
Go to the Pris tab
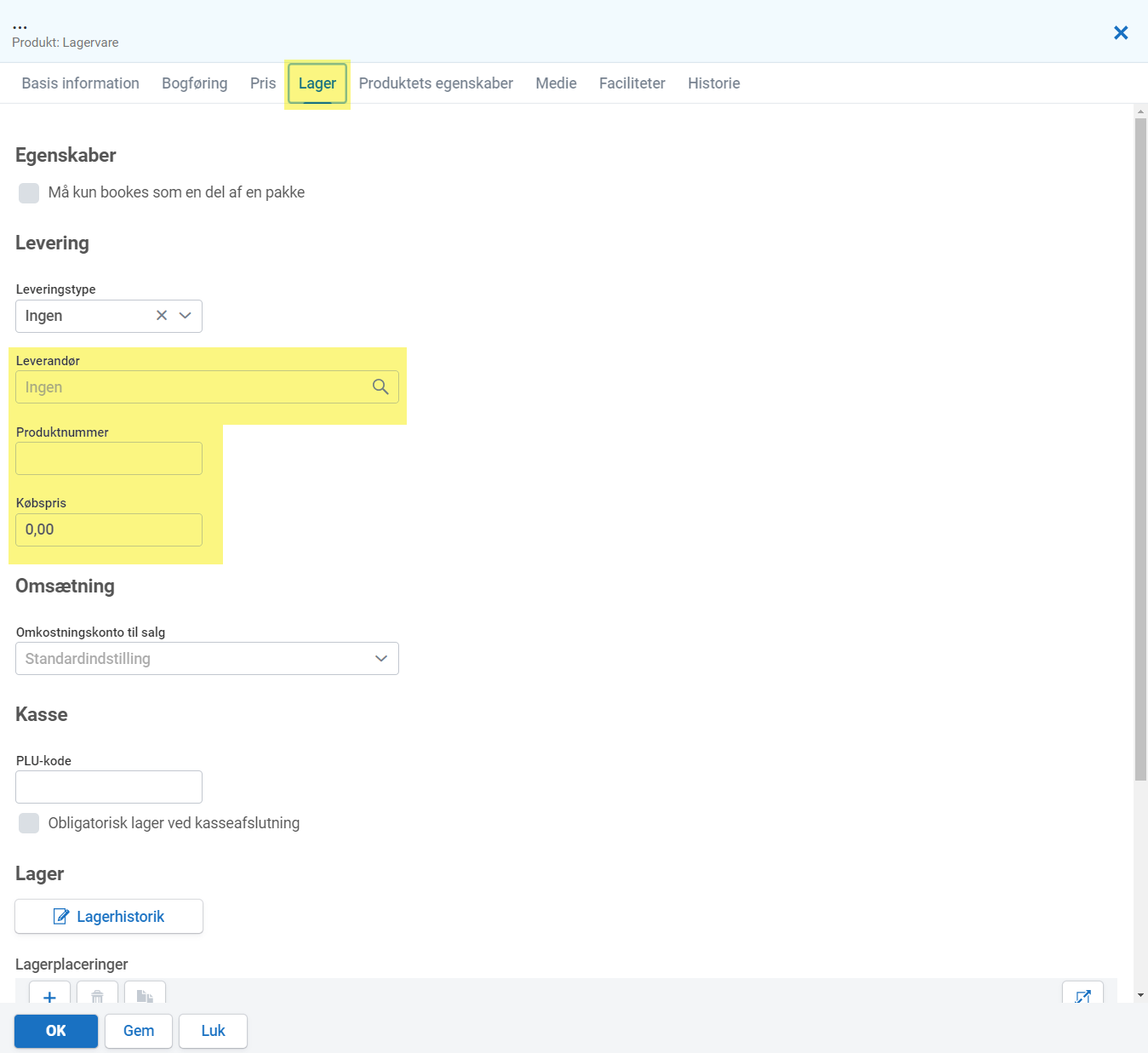pyautogui.click(x=263, y=83)
